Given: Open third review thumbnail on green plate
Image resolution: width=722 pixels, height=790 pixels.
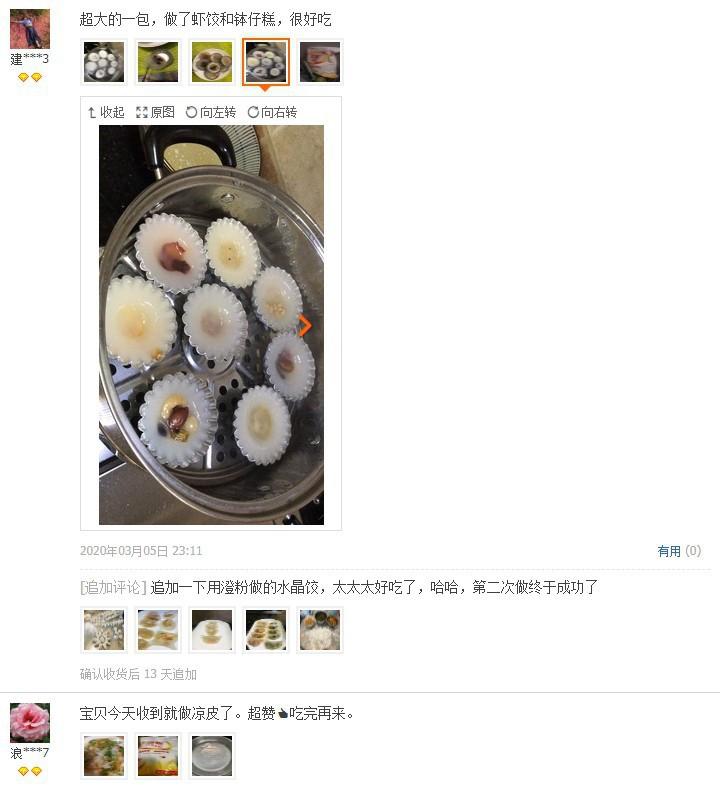Looking at the screenshot, I should 212,62.
